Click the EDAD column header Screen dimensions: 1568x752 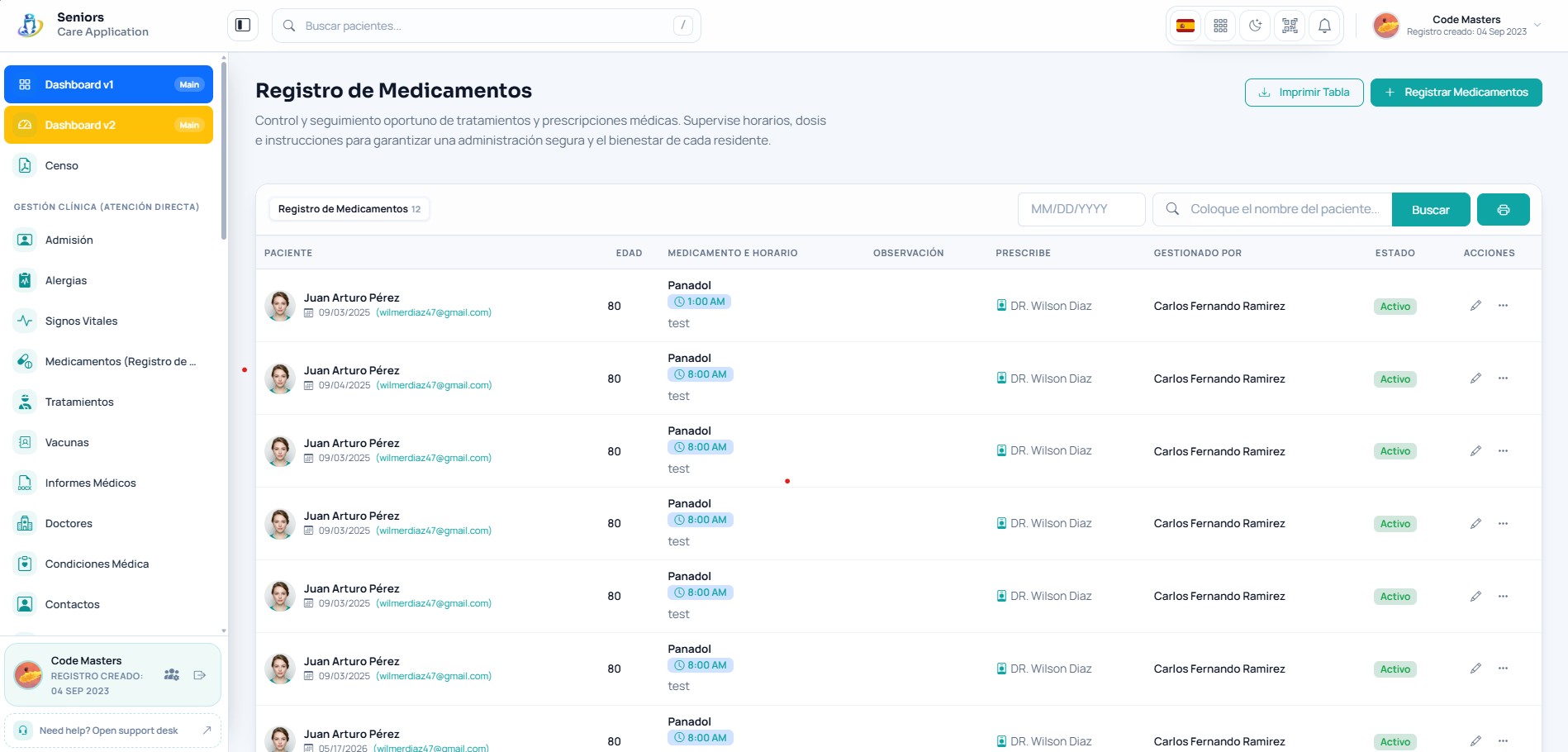(x=629, y=253)
